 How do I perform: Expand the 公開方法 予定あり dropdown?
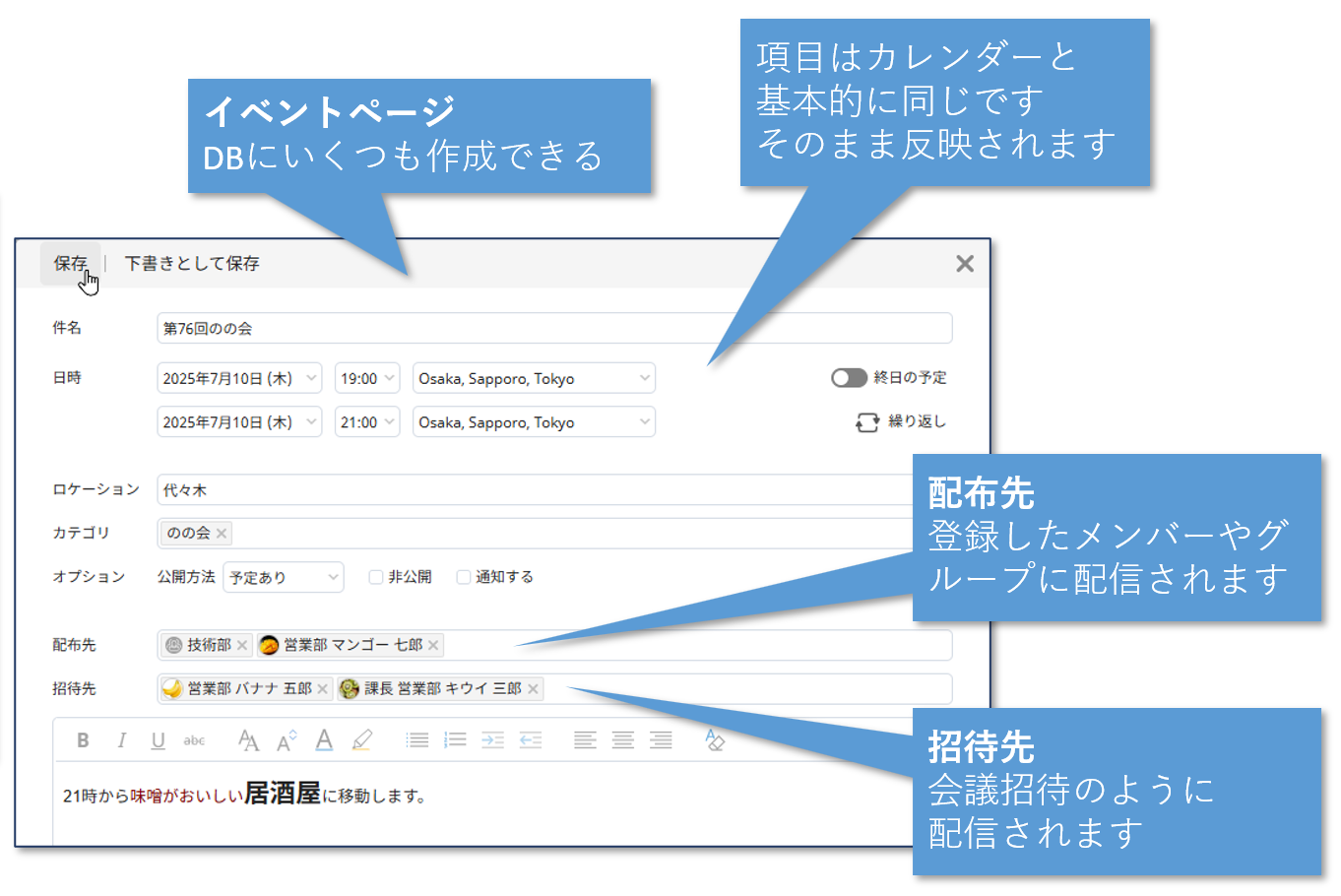point(284,577)
